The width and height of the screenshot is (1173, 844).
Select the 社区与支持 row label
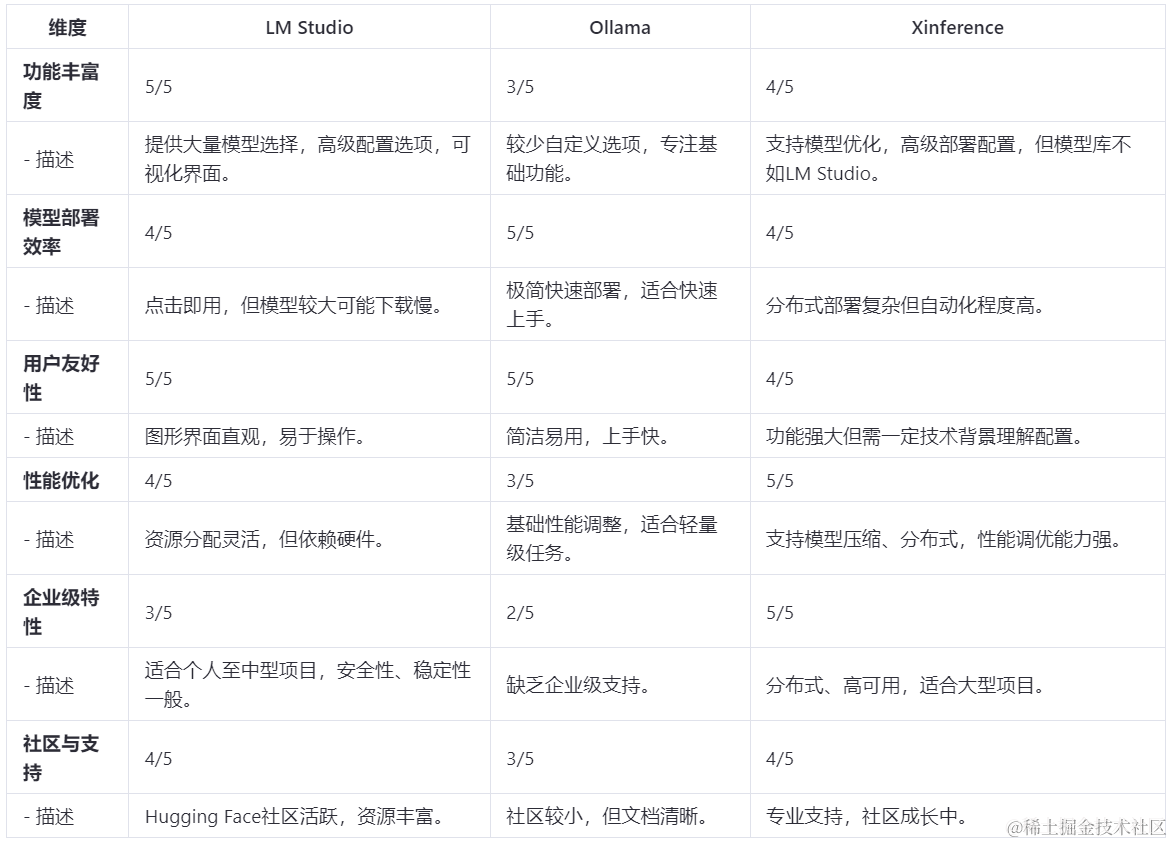click(x=61, y=758)
